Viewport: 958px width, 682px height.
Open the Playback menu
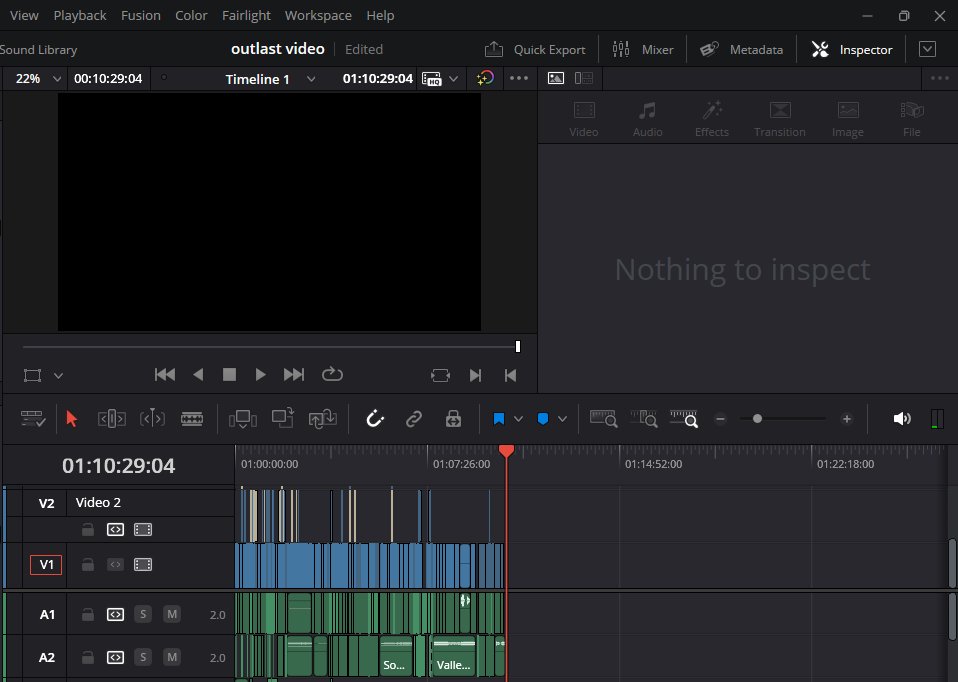point(80,15)
